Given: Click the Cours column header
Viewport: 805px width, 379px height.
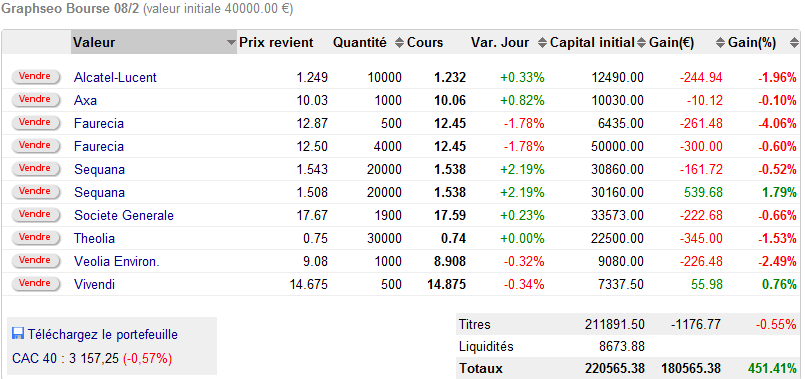Looking at the screenshot, I should pos(425,43).
